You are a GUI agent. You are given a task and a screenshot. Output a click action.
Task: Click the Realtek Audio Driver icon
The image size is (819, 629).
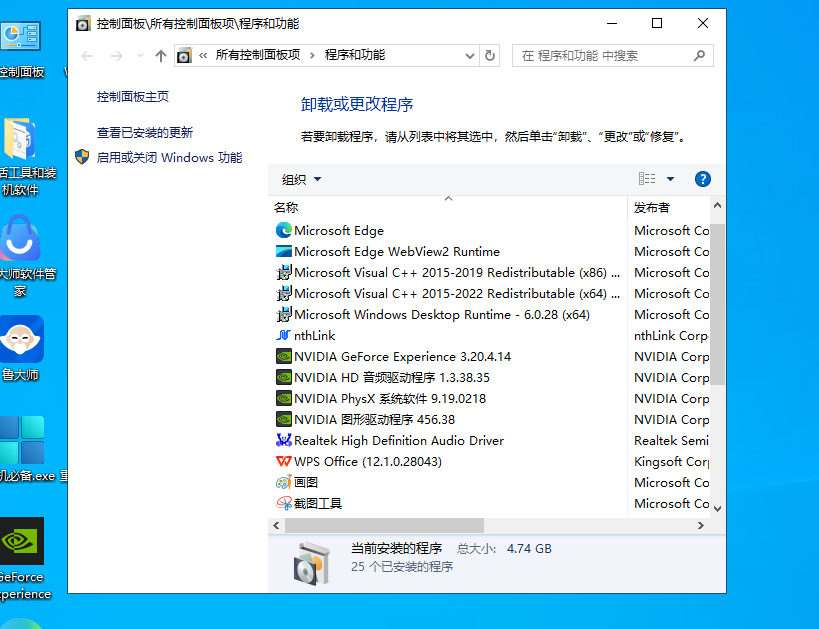coord(284,440)
